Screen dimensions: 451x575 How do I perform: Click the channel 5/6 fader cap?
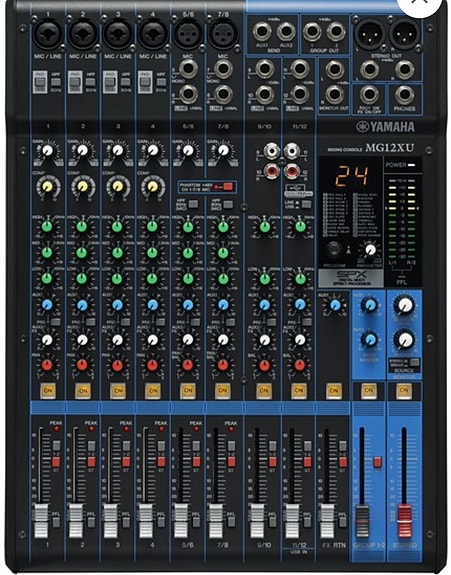click(180, 521)
